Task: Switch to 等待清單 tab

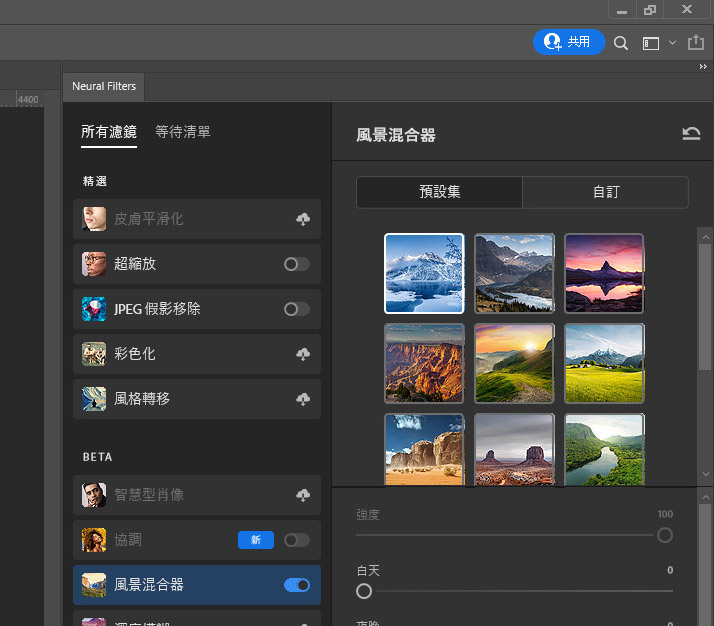Action: (x=183, y=132)
